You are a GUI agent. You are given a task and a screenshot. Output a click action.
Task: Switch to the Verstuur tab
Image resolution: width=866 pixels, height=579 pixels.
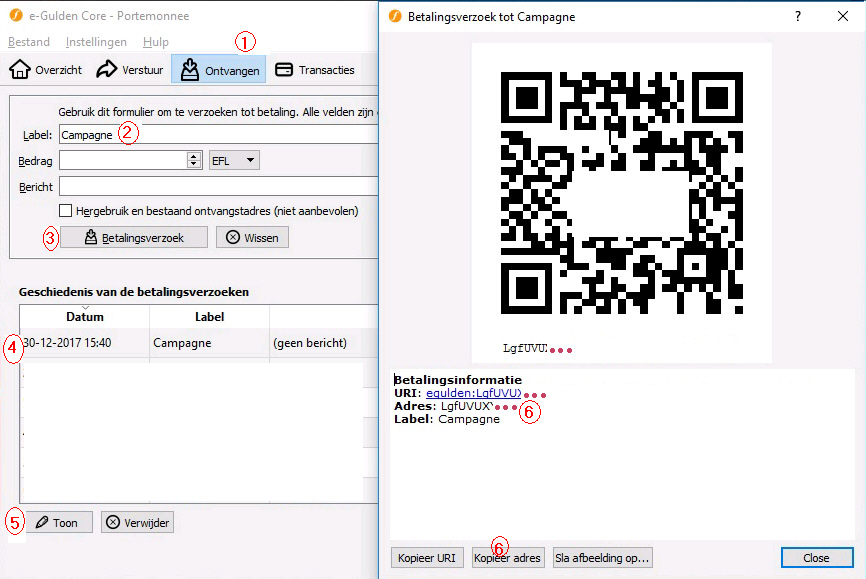tap(130, 70)
